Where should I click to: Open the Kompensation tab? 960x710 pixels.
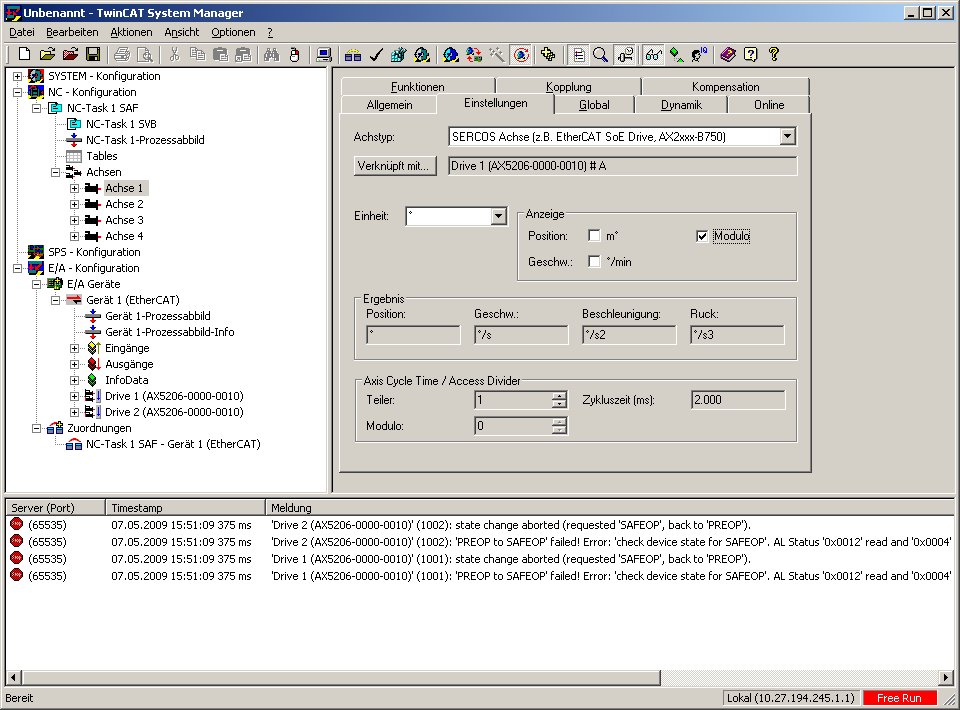(x=726, y=86)
